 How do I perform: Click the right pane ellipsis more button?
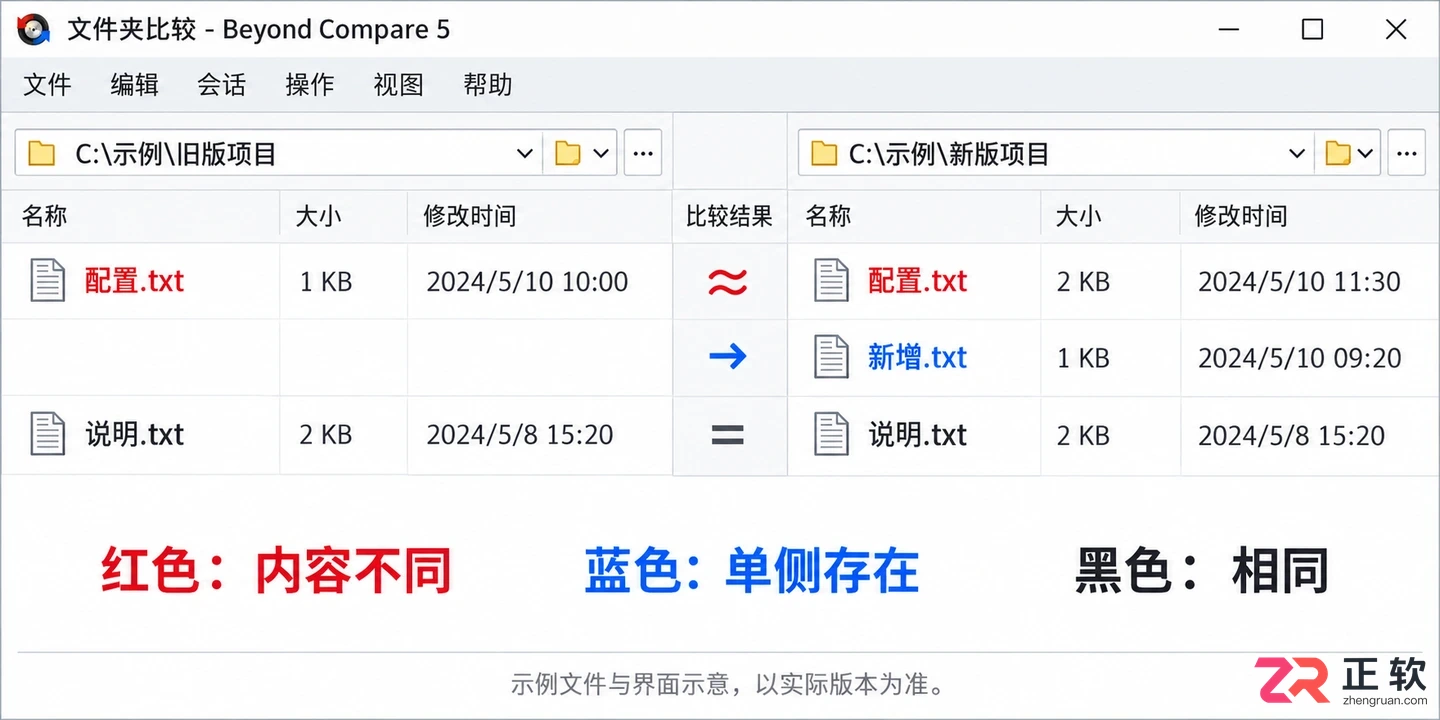coord(1407,153)
